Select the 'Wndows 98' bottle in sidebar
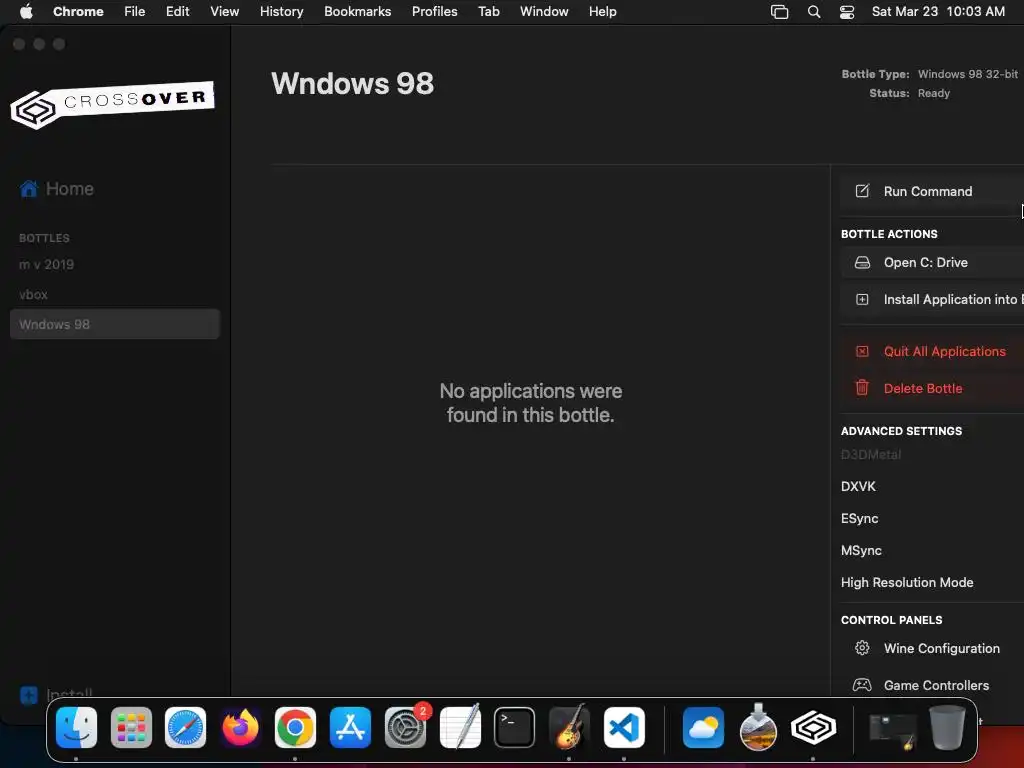Viewport: 1024px width, 768px height. coord(114,324)
